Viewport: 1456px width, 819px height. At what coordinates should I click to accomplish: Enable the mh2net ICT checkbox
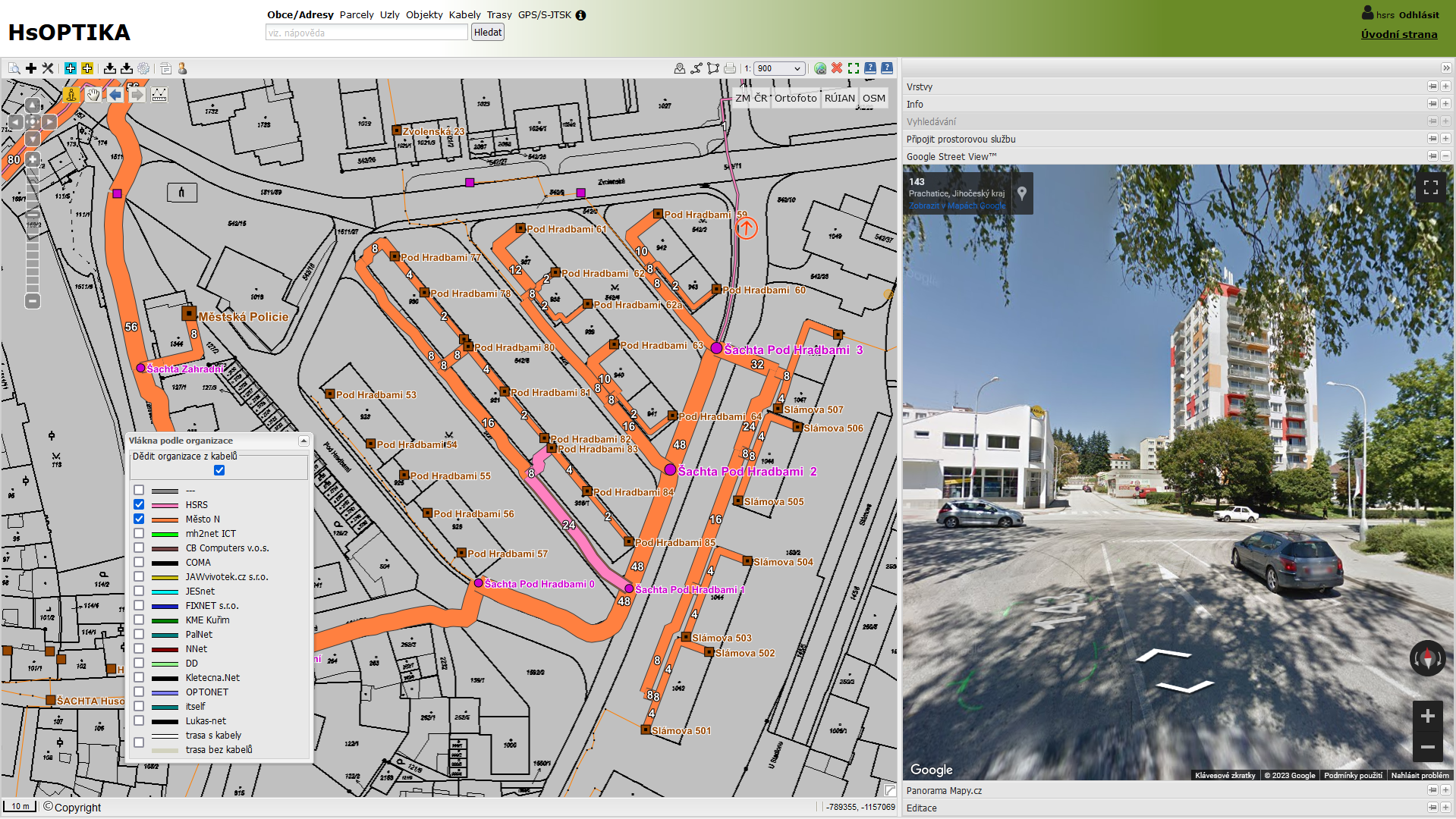139,533
